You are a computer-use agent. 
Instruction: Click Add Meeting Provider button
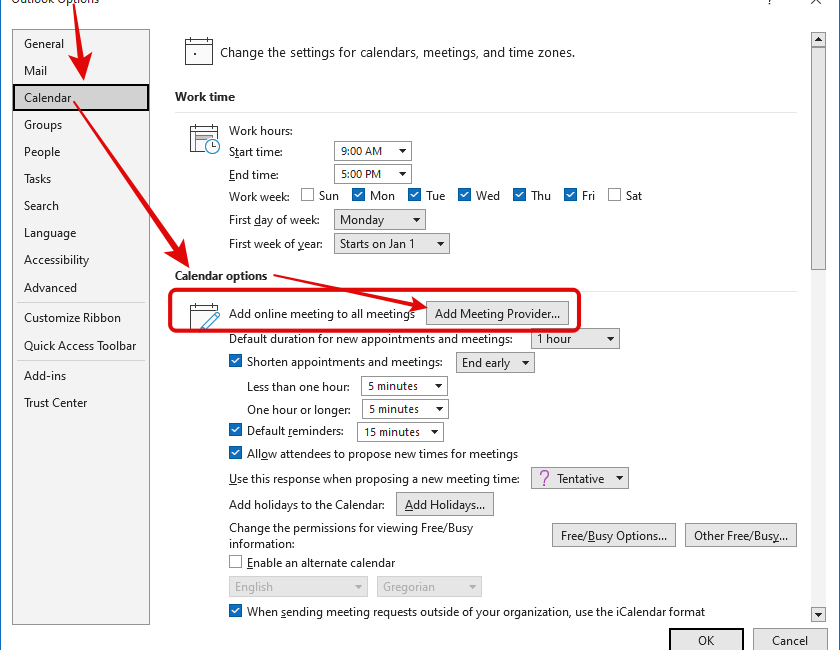coord(497,313)
